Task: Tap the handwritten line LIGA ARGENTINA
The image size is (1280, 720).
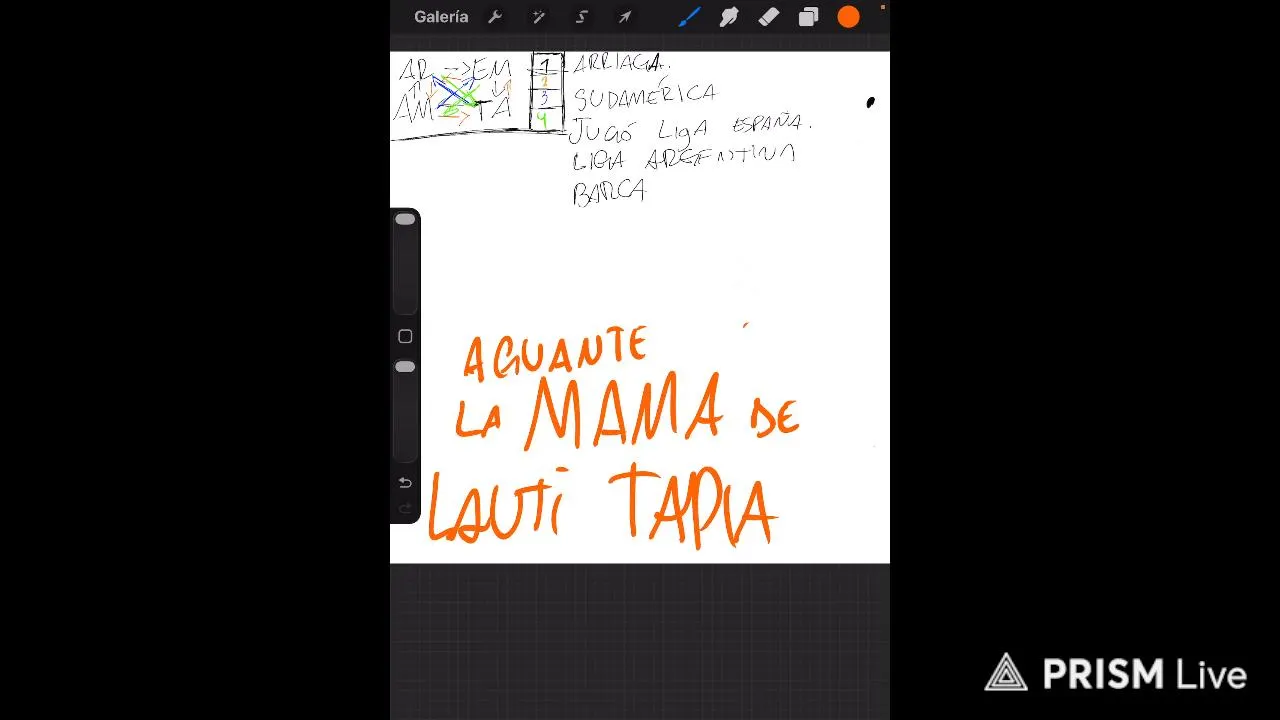Action: pyautogui.click(x=684, y=158)
